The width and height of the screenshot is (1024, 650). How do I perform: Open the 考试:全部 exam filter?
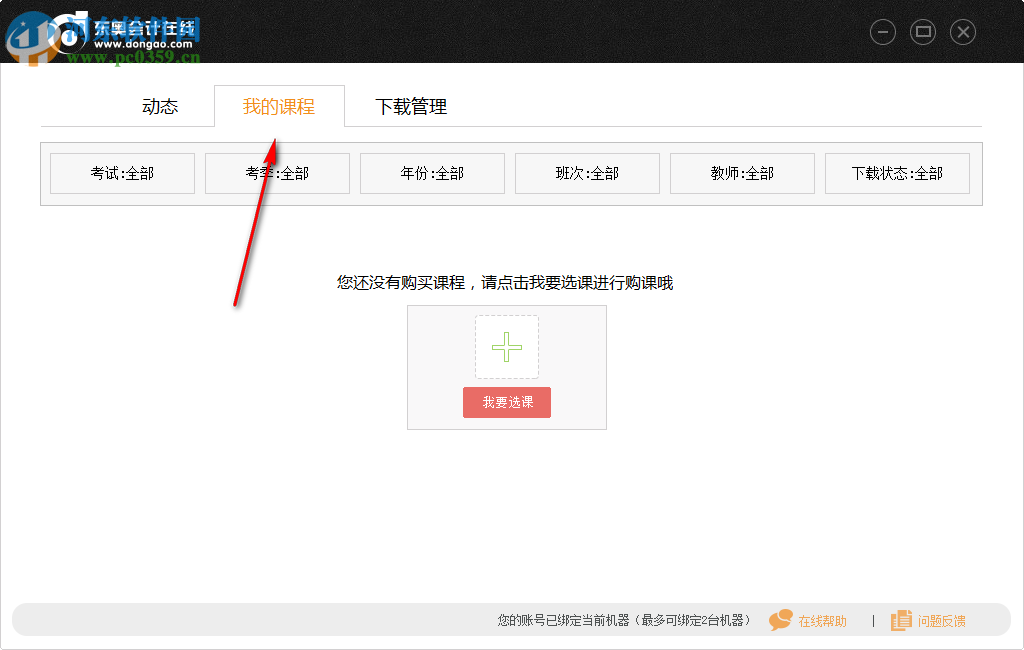tap(122, 173)
